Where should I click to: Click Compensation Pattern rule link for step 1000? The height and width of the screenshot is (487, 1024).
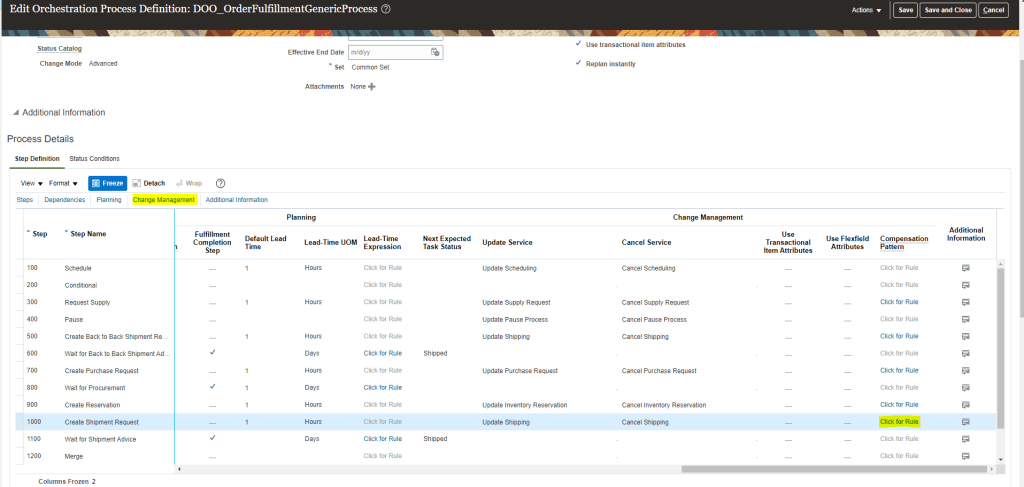click(899, 422)
